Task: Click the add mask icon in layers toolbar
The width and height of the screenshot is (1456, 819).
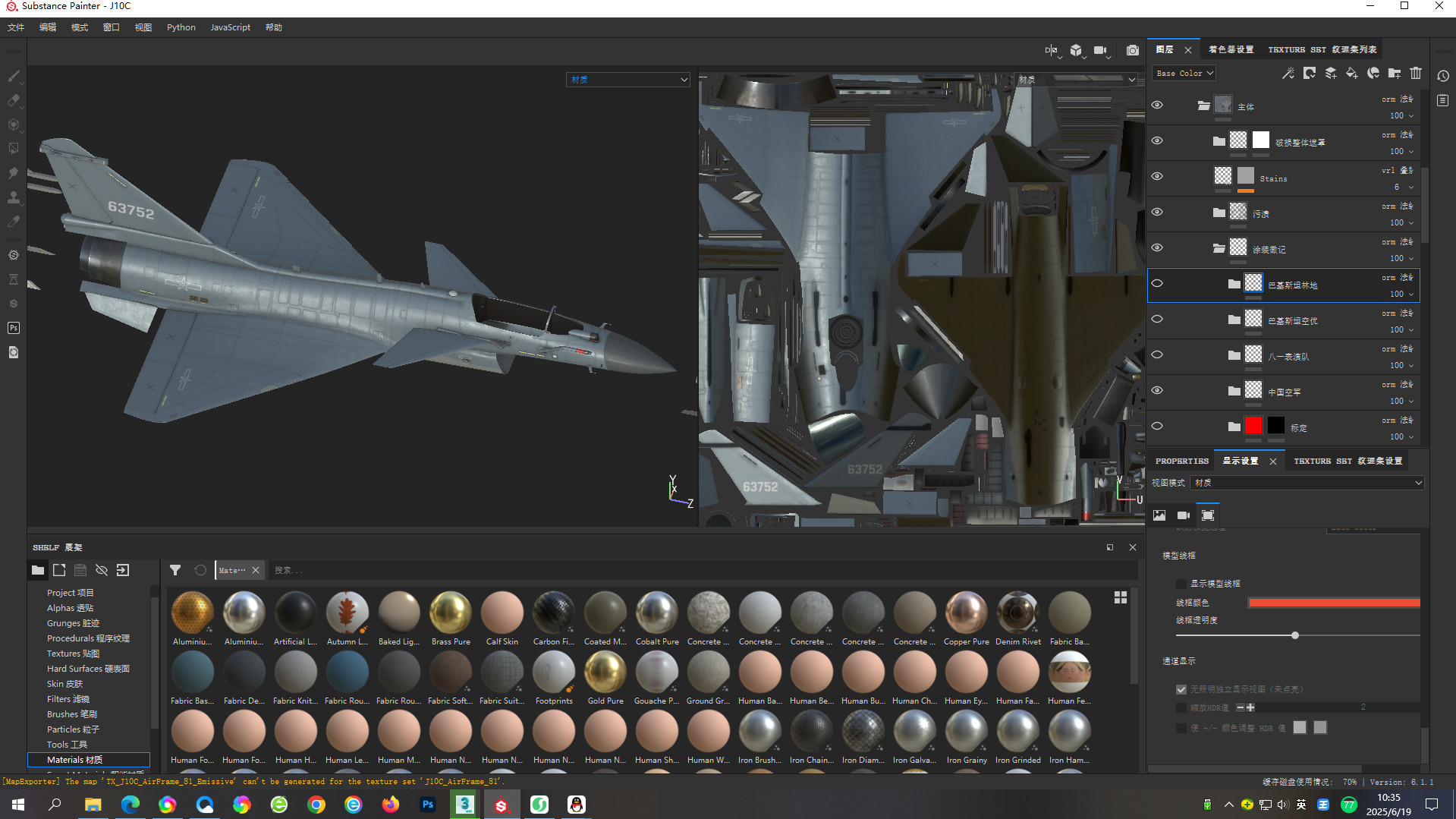Action: [x=1310, y=73]
